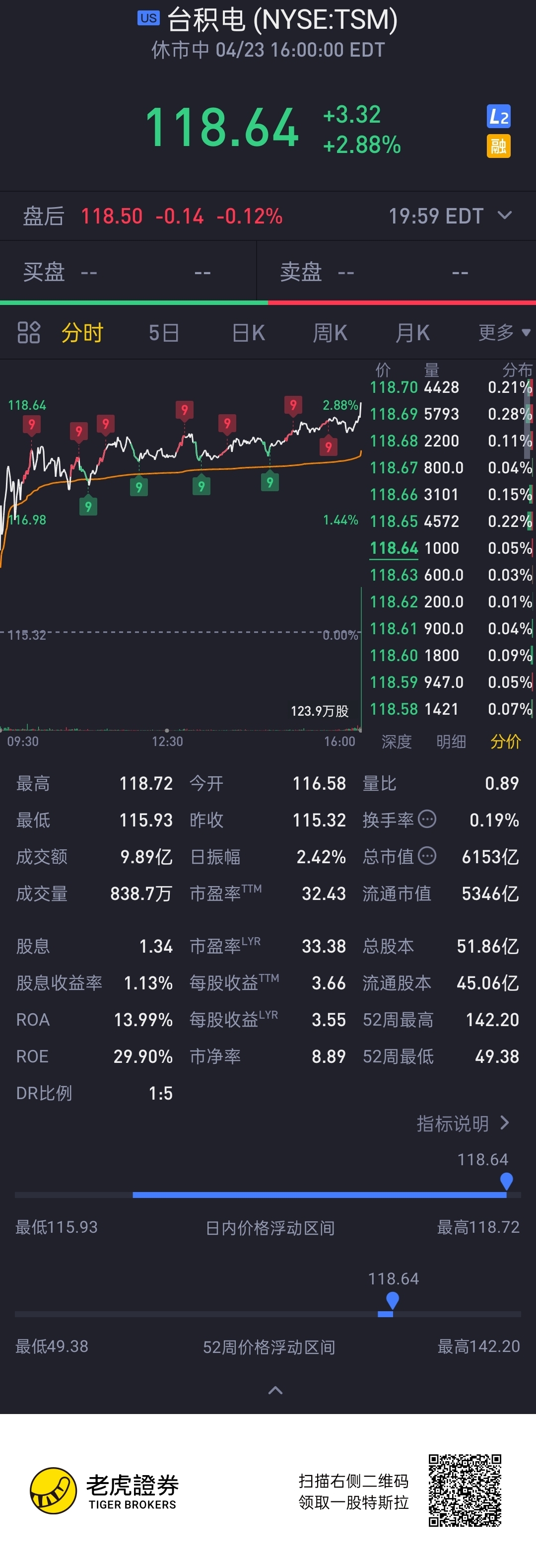Tap info icon beside 总市值

[x=428, y=856]
